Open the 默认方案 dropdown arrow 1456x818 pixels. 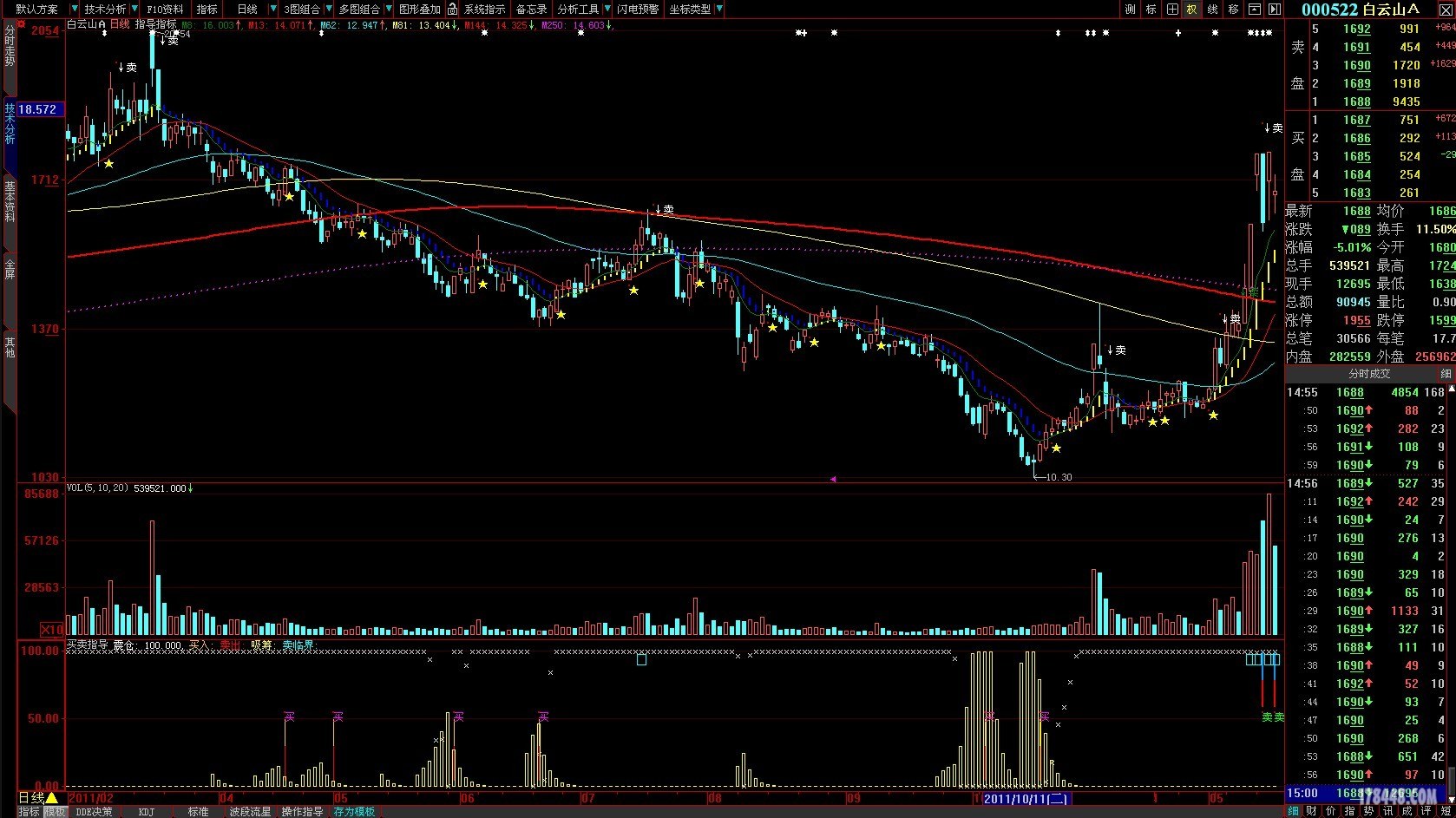coord(75,9)
